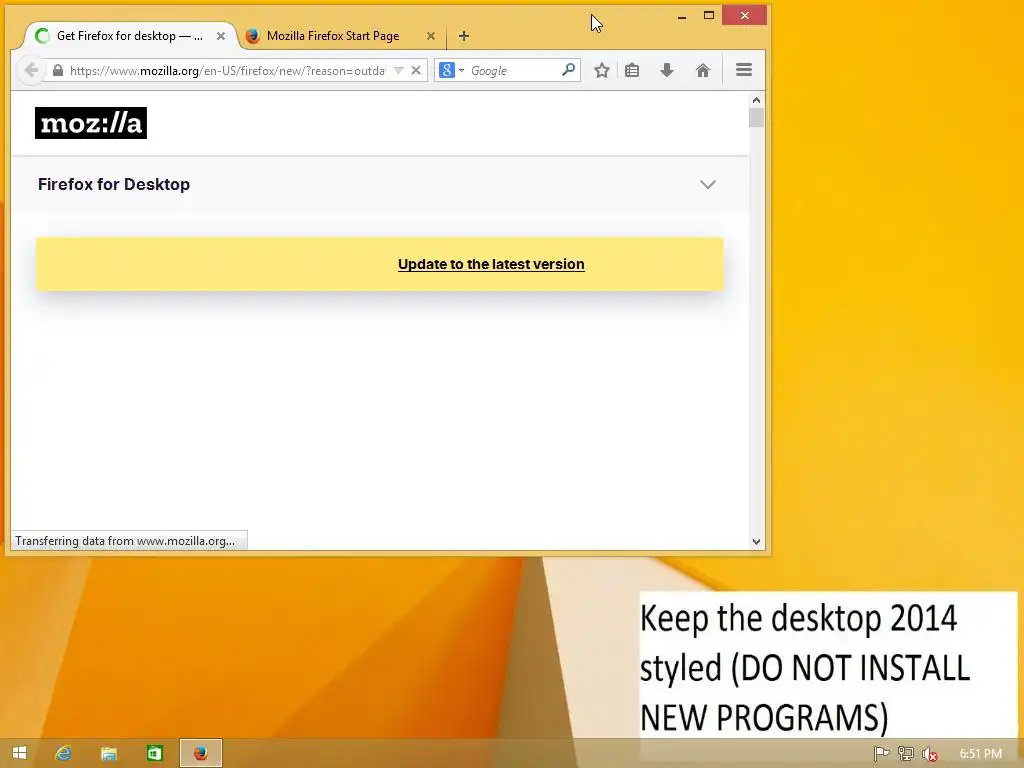
Task: Click the address bar URL field
Action: 227,71
